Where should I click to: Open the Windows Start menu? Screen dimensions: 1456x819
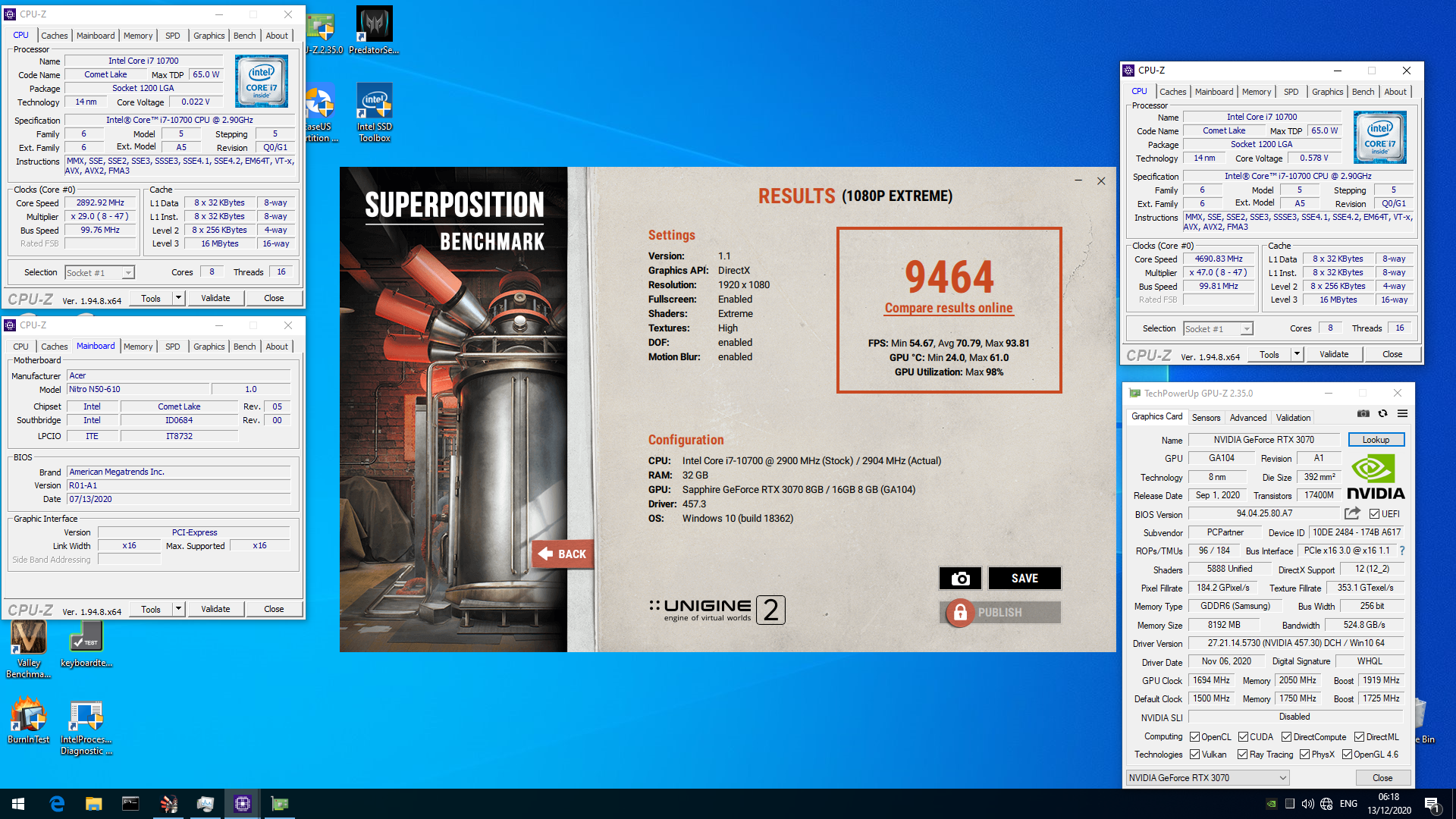(x=18, y=804)
